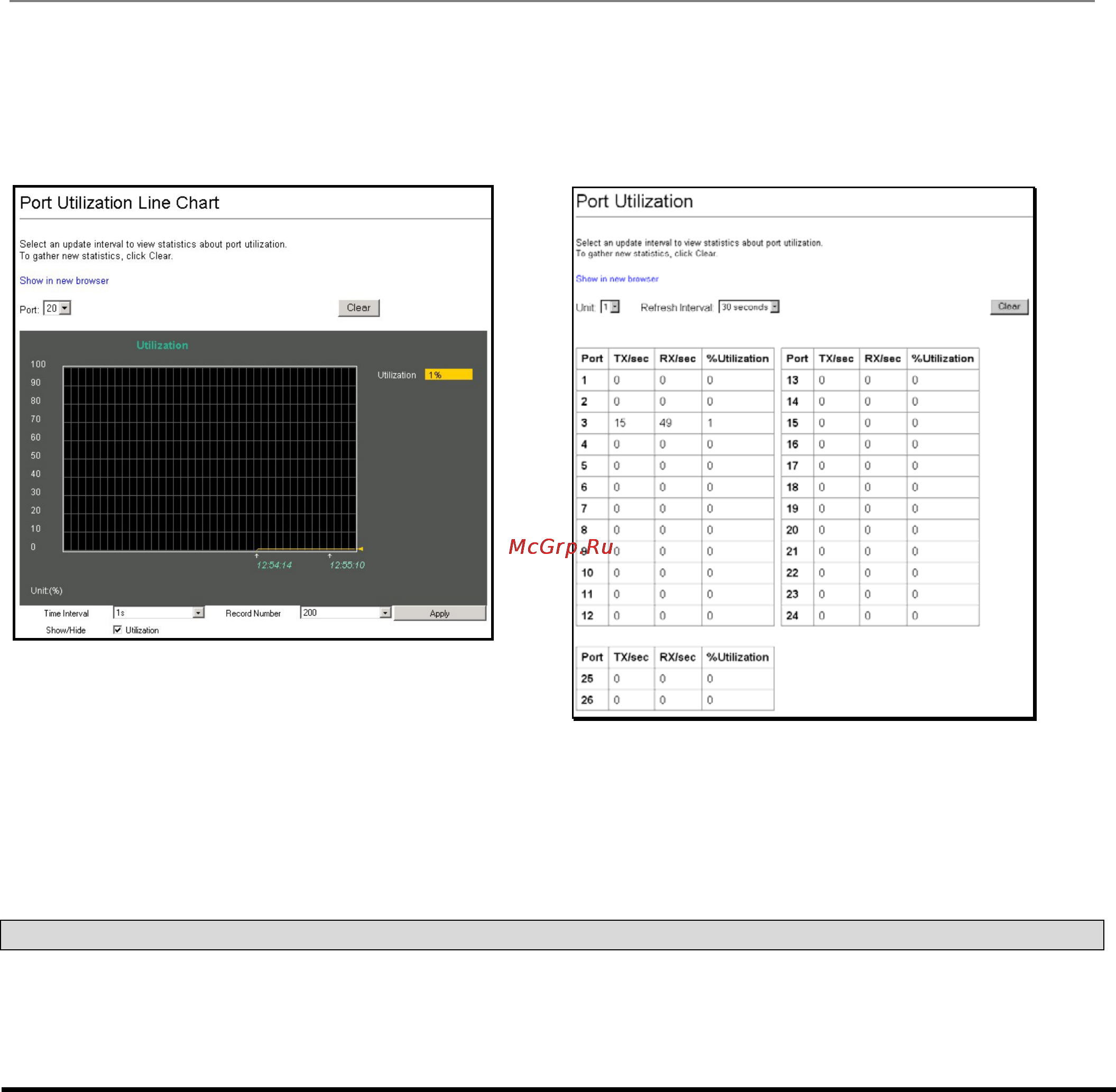Click Port header in first table
Screen dimensions: 1116x1092
[592, 358]
